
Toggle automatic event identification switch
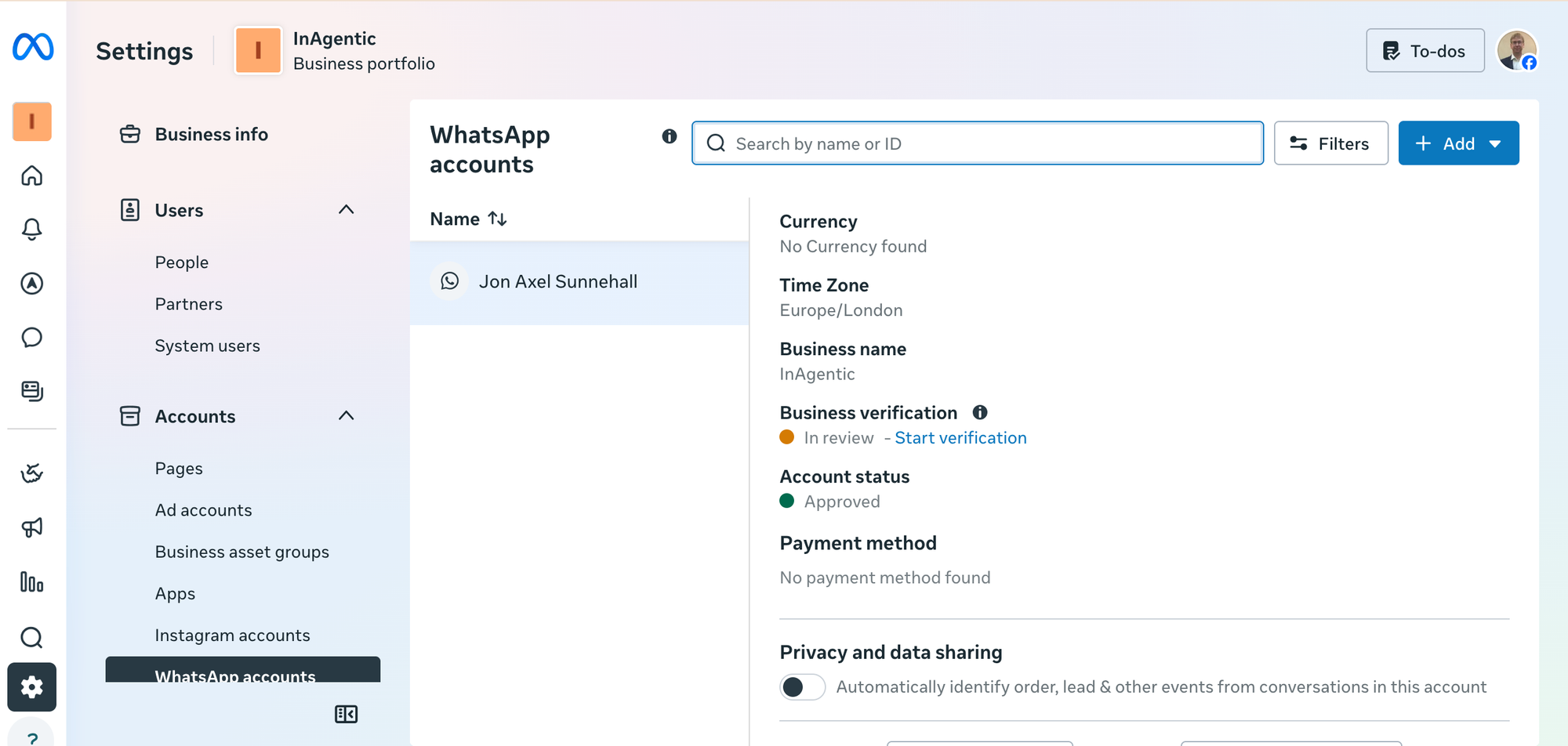(802, 687)
